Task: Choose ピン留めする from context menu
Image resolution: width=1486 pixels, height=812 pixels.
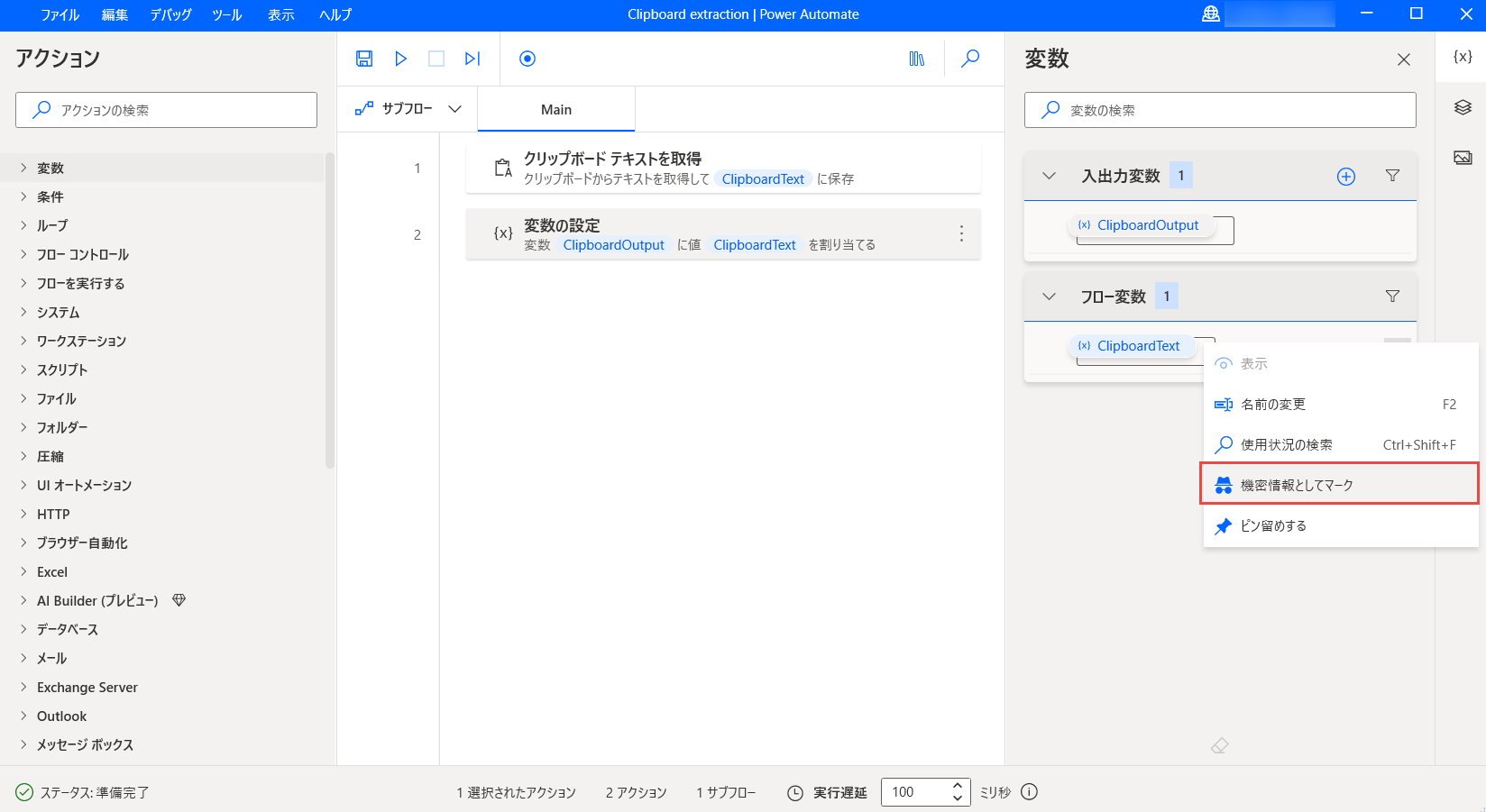Action: [x=1341, y=526]
